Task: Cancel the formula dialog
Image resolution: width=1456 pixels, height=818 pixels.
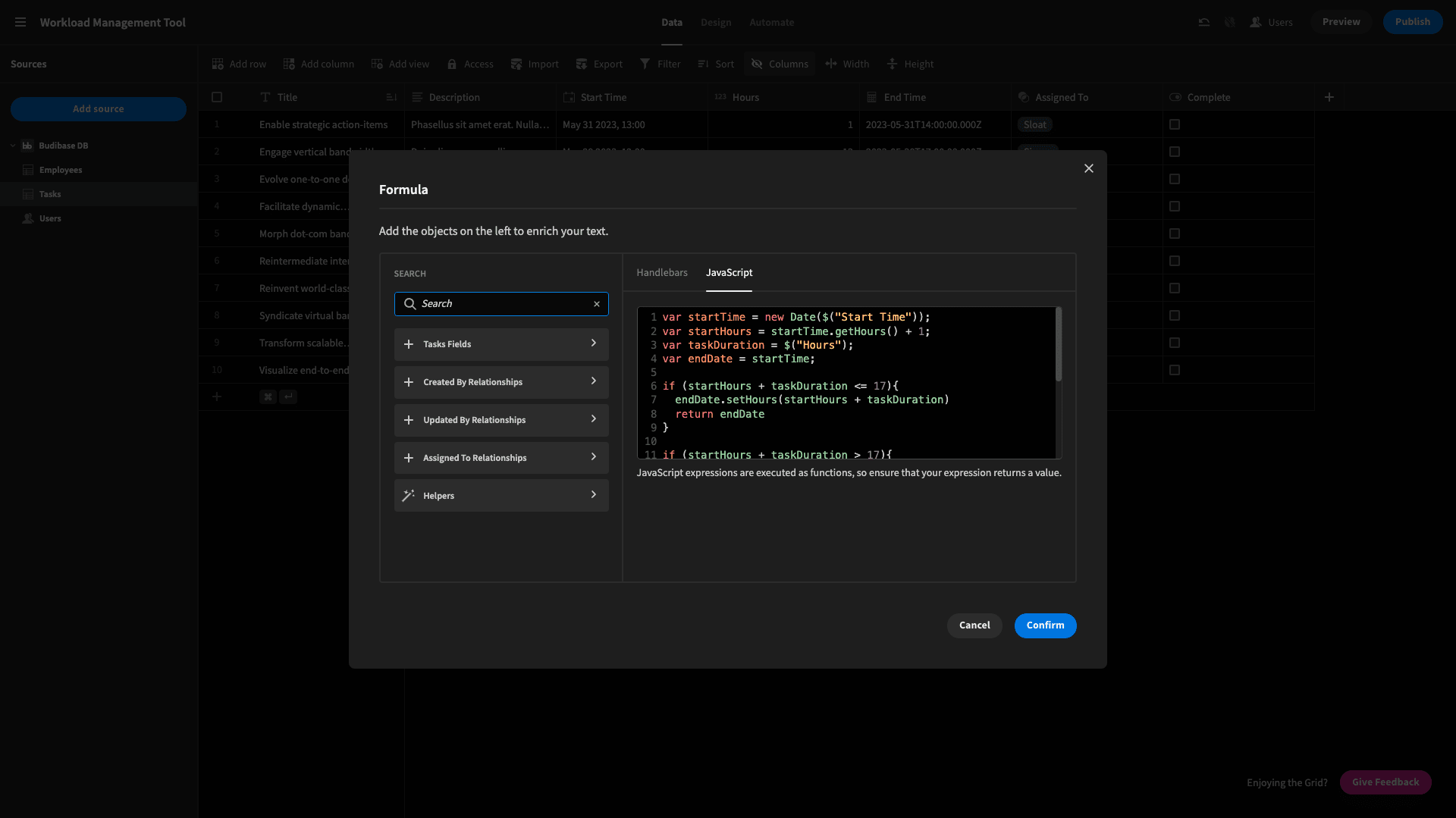Action: click(974, 625)
